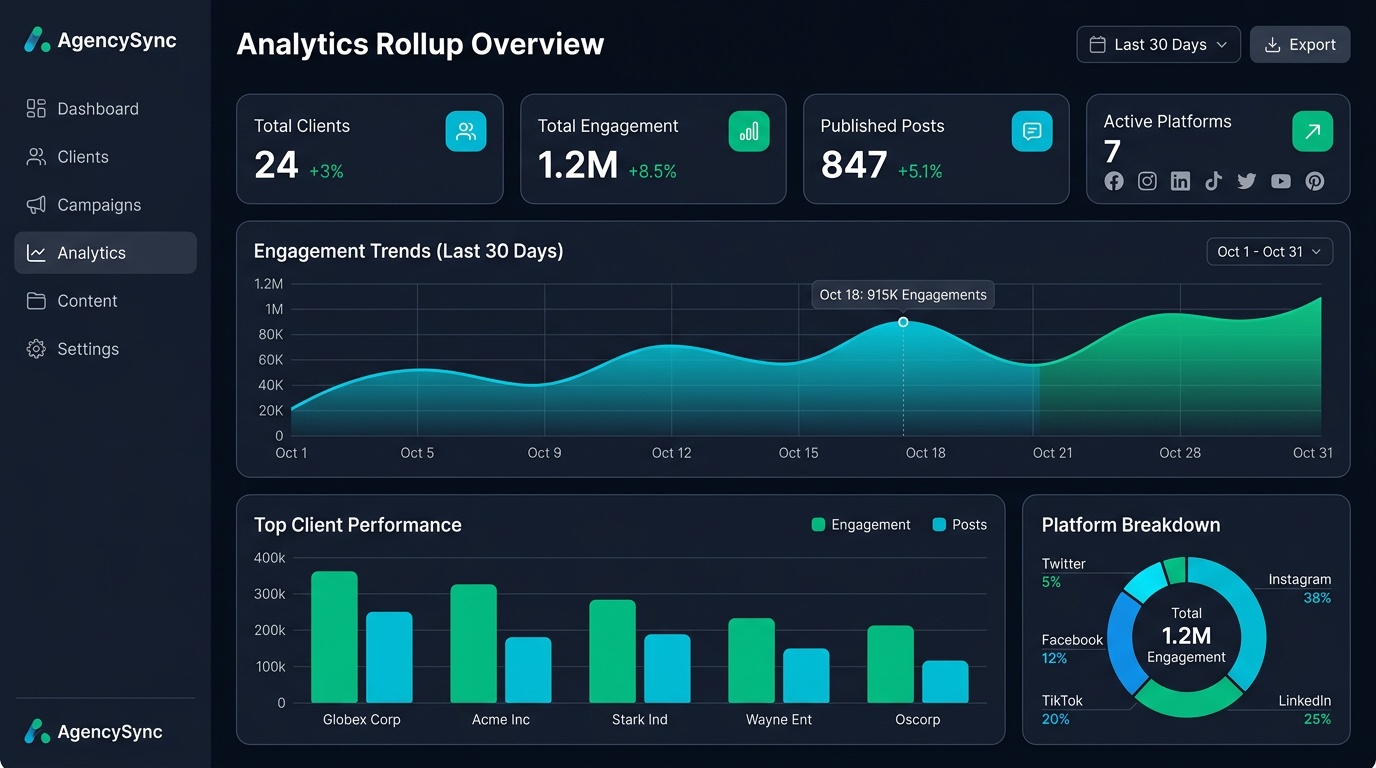Click the Settings gear in the sidebar
The width and height of the screenshot is (1376, 768).
click(x=34, y=349)
